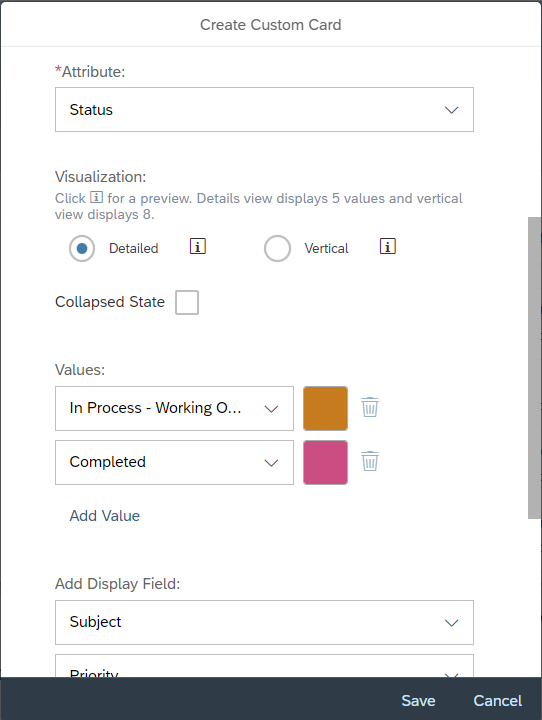
Task: Click the dialog vertical scrollbar
Action: (534, 368)
